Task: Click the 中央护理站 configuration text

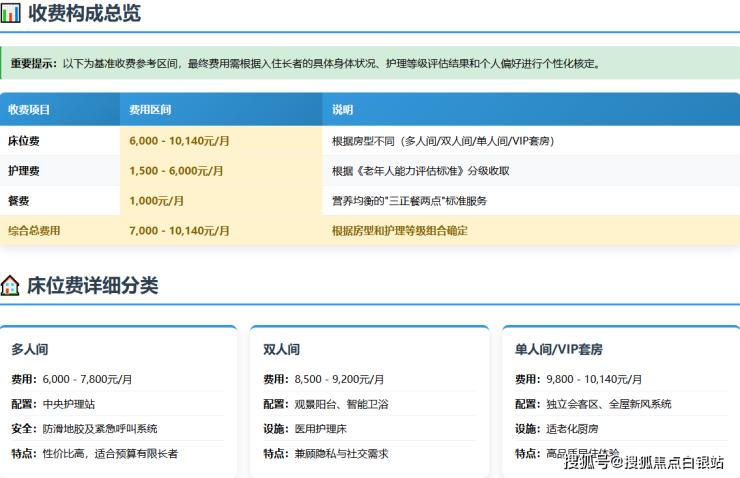Action: coord(69,404)
